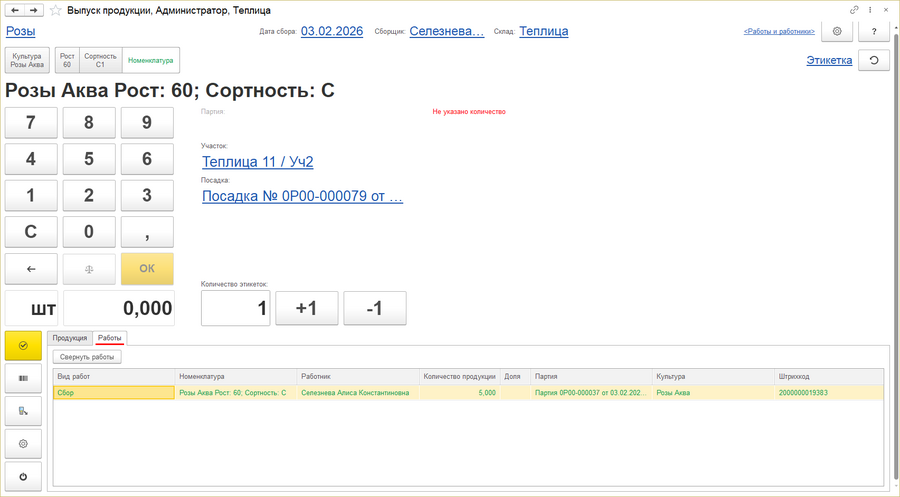
Task: Click the Штрихкод column header
Action: [829, 376]
